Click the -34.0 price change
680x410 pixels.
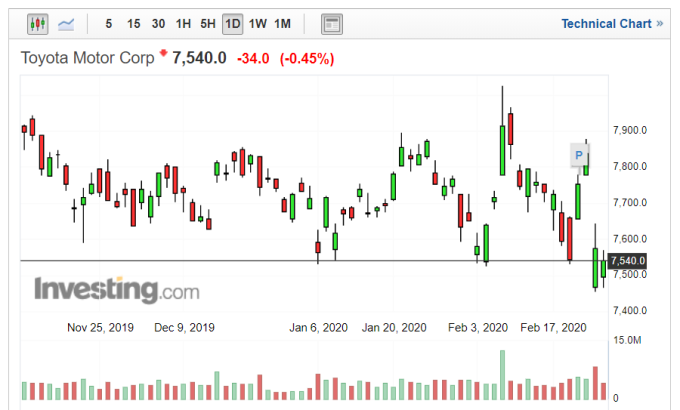tap(253, 59)
